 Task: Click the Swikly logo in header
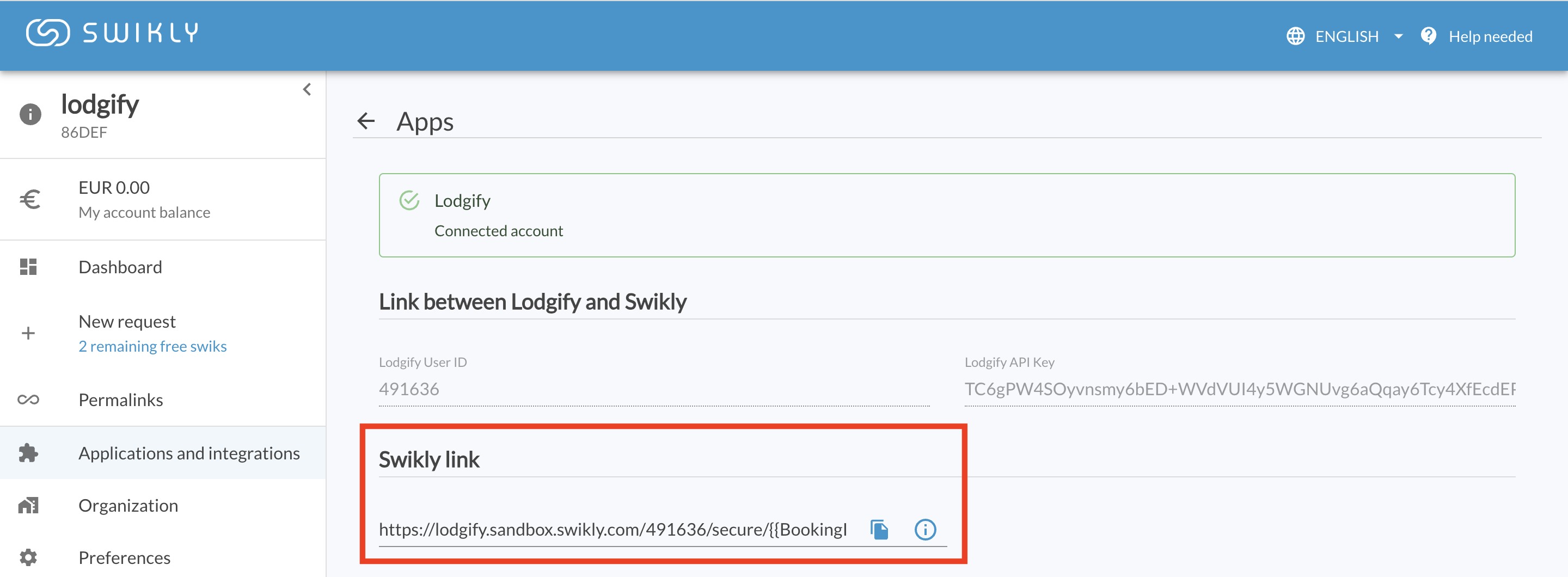pyautogui.click(x=112, y=33)
